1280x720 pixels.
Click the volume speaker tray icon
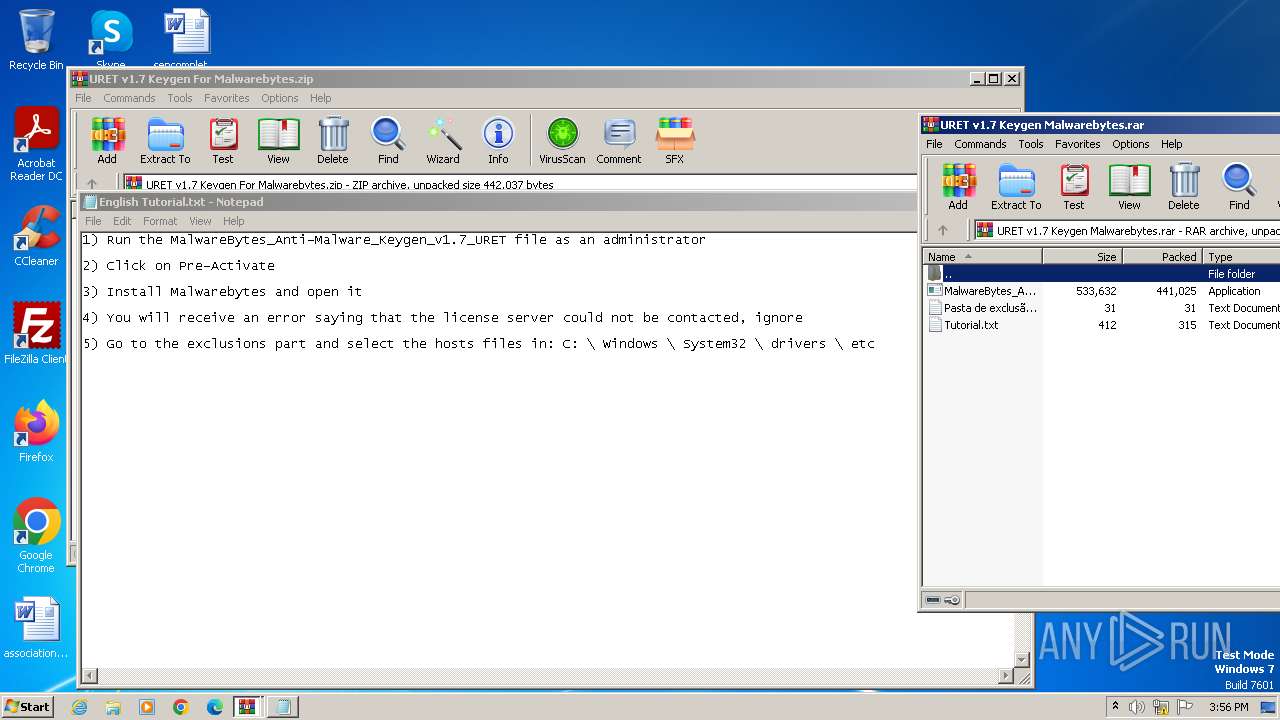1136,707
